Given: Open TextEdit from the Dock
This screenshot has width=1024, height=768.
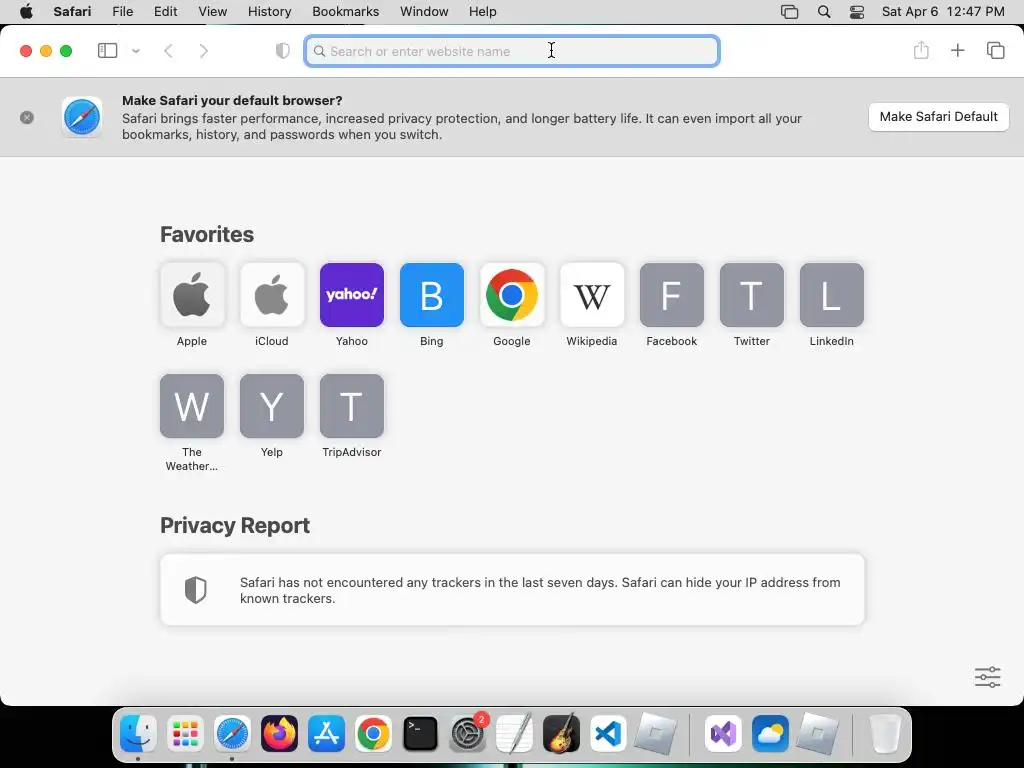Looking at the screenshot, I should click(515, 733).
